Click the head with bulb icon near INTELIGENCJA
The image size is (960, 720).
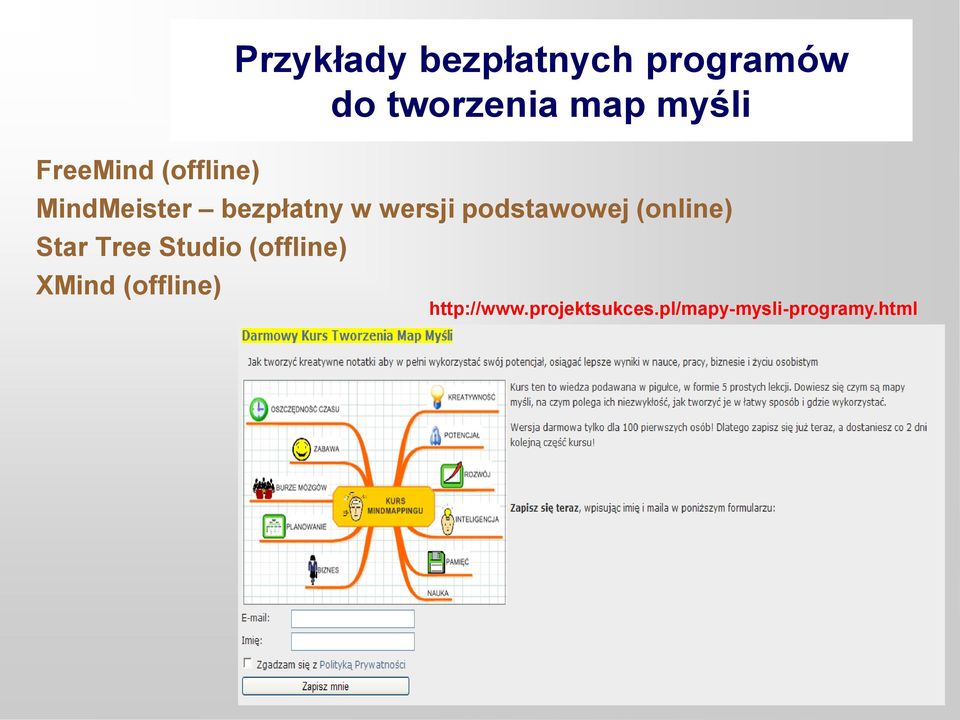point(448,520)
